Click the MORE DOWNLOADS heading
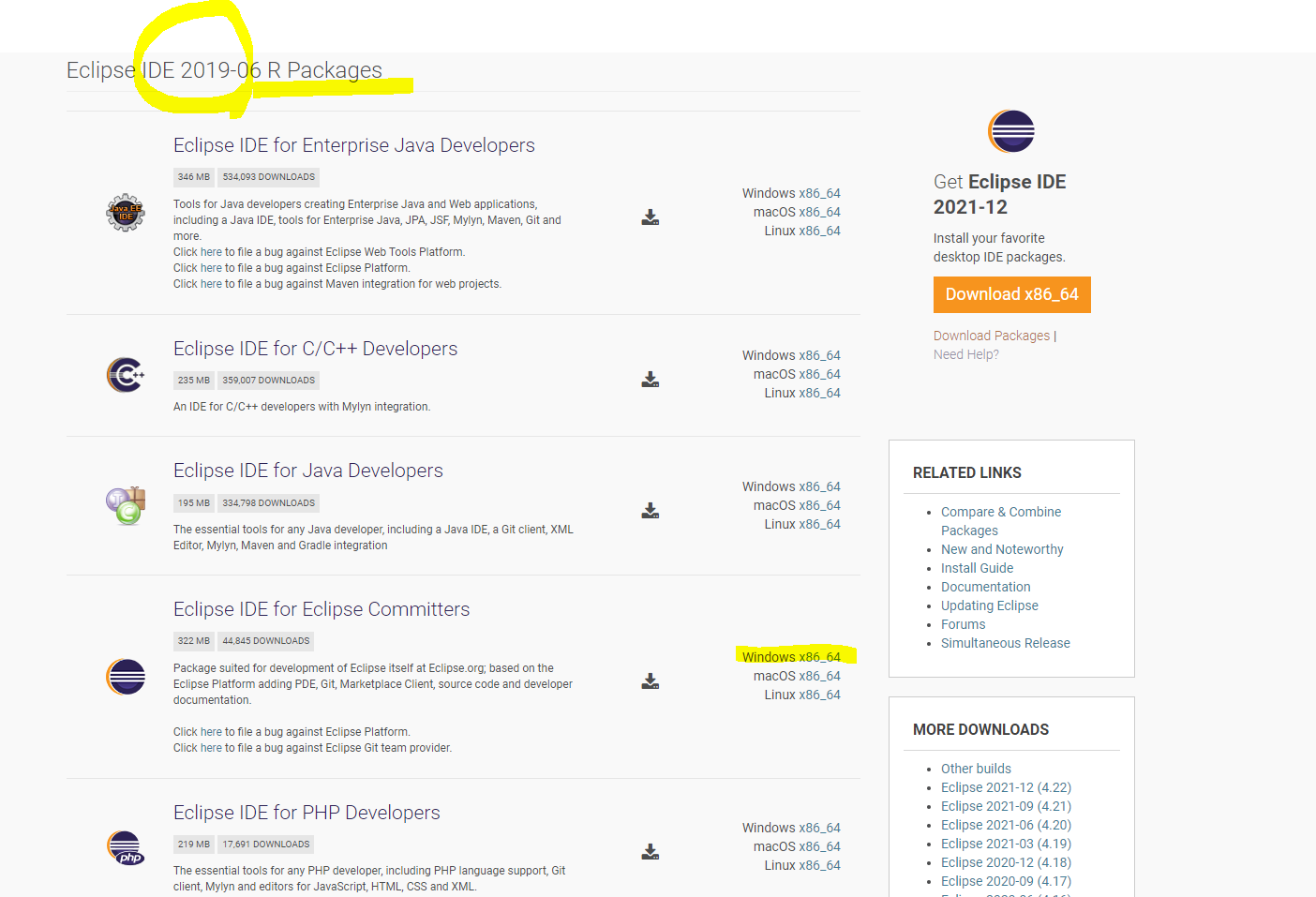This screenshot has width=1316, height=897. click(980, 730)
